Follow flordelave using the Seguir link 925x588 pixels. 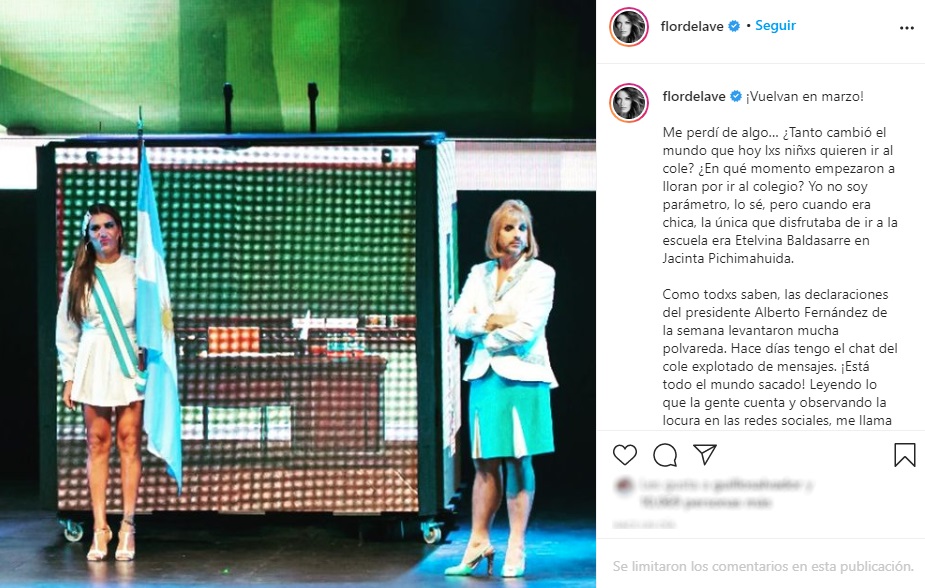point(775,25)
